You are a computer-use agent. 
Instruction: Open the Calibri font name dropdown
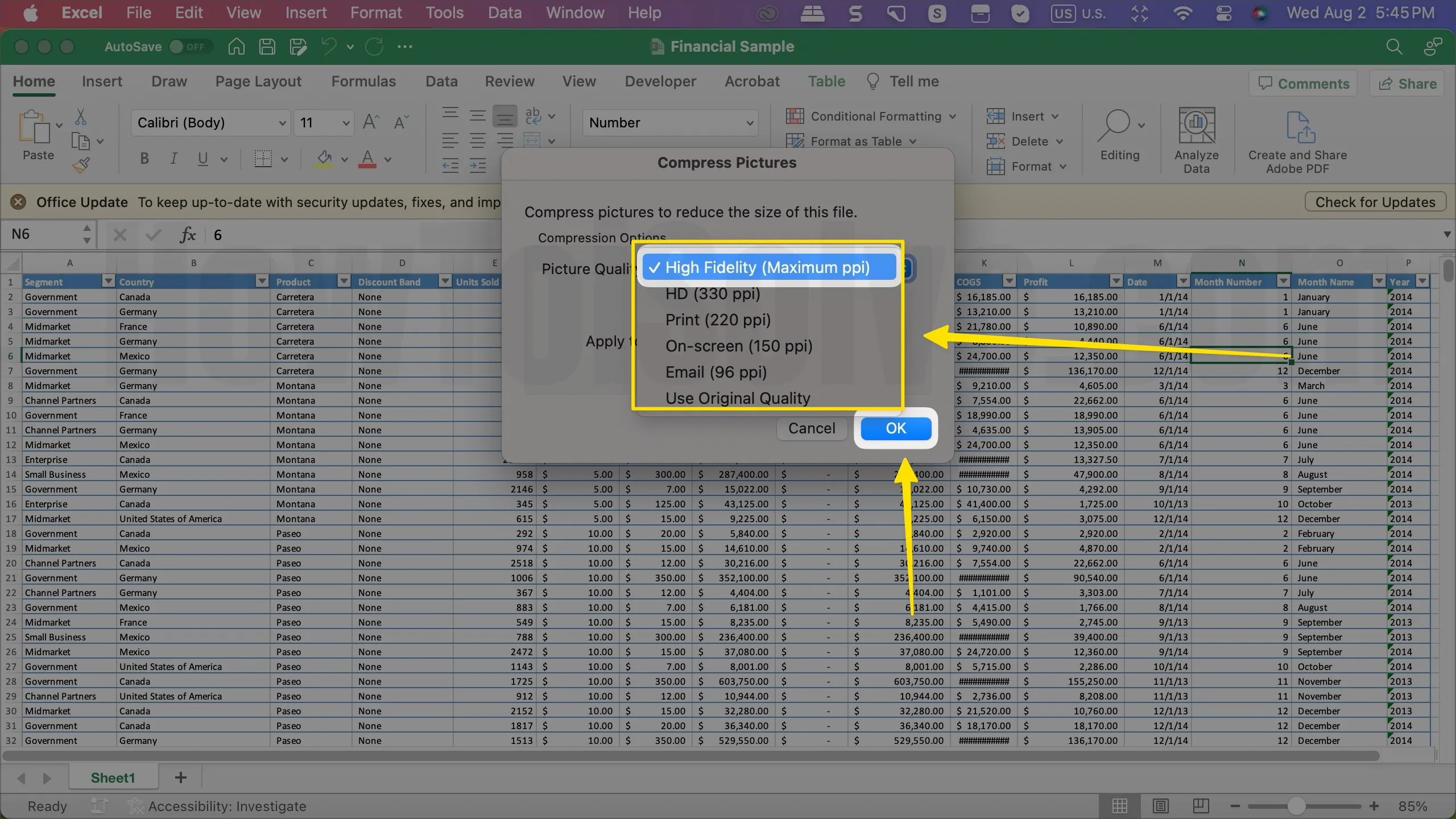[283, 122]
